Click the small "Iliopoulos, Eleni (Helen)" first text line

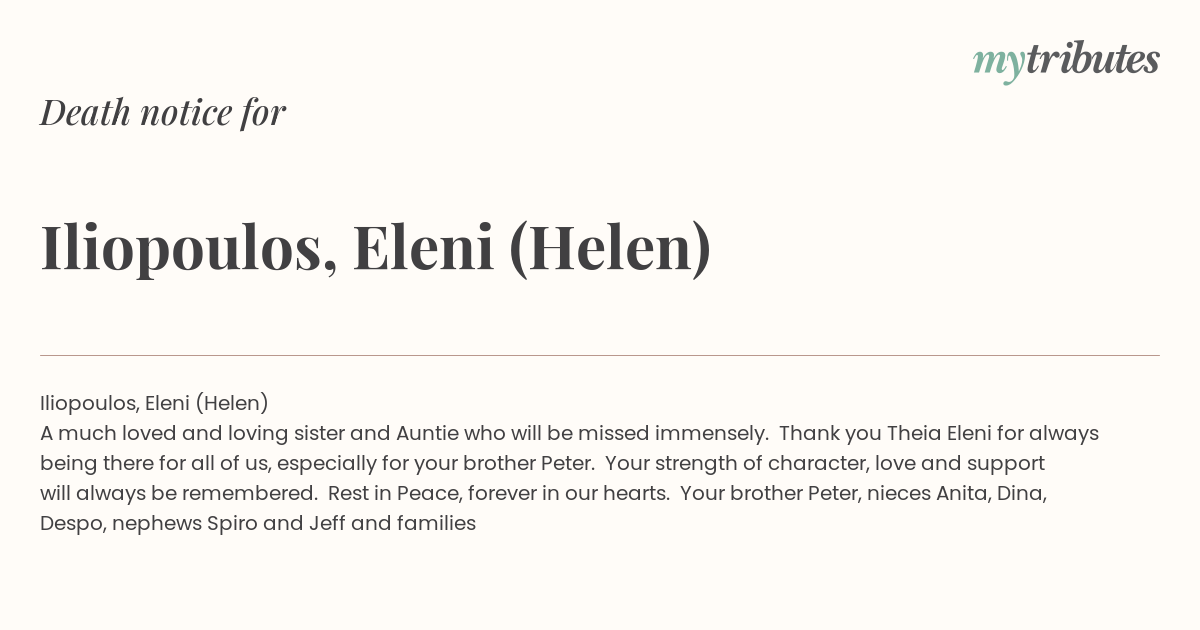tap(155, 403)
